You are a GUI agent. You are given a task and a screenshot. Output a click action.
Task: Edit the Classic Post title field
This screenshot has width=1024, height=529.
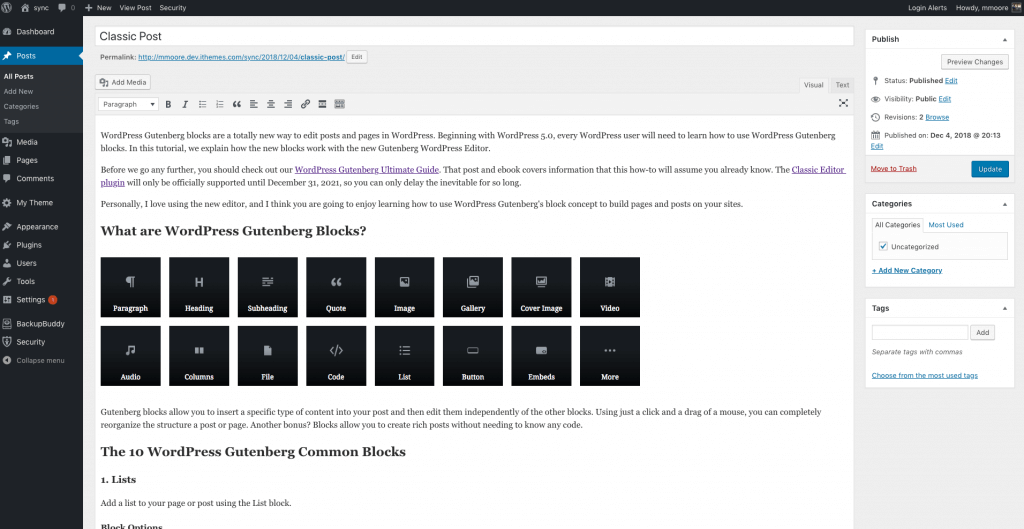click(474, 36)
